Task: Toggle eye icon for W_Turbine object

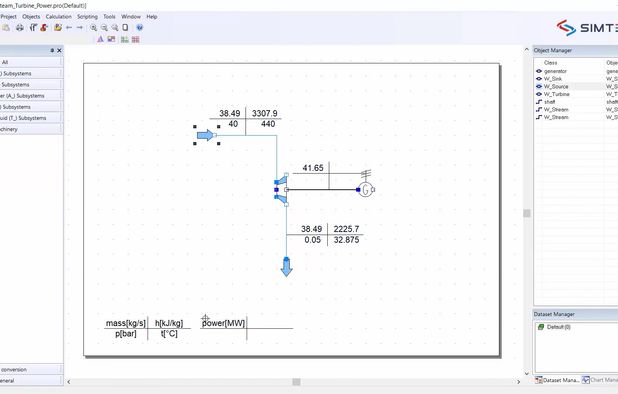Action: (x=539, y=94)
